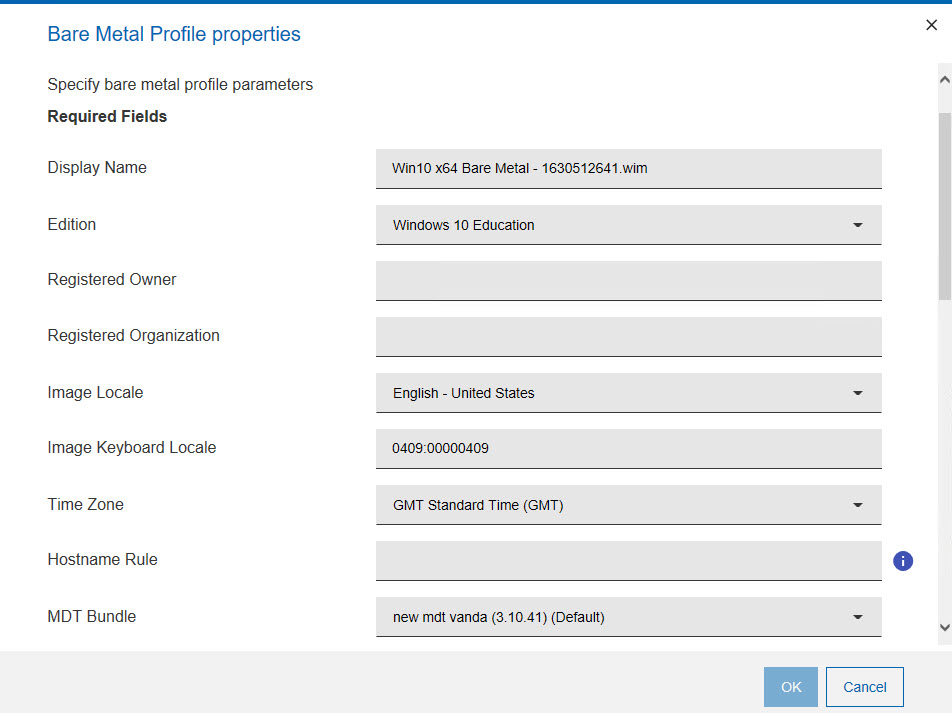Image resolution: width=952 pixels, height=713 pixels.
Task: Click the Hostname Rule info icon
Action: [903, 561]
